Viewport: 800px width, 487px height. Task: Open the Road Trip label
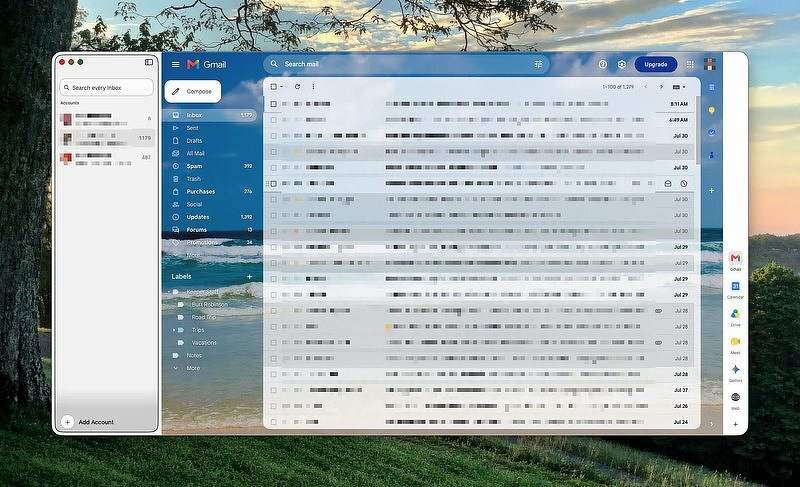[x=204, y=317]
